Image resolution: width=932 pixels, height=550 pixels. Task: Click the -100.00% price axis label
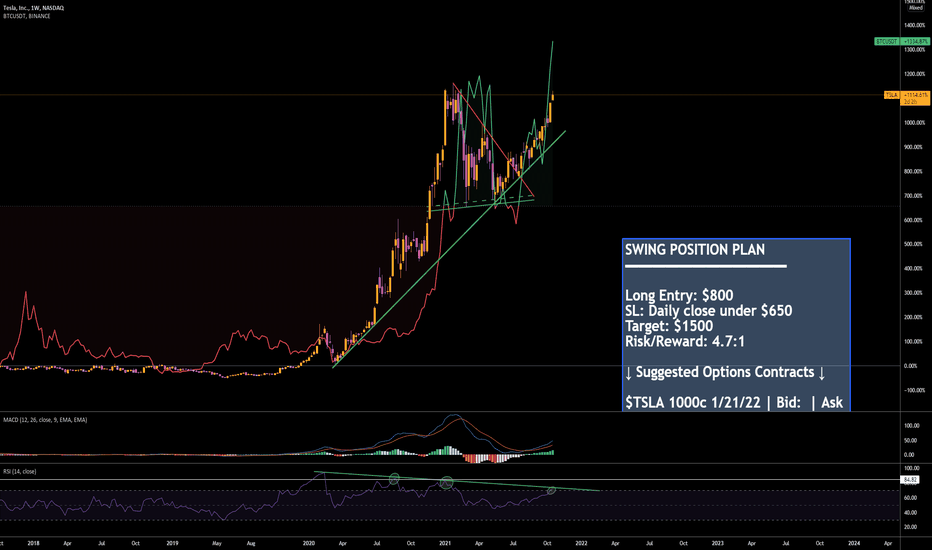pyautogui.click(x=914, y=390)
